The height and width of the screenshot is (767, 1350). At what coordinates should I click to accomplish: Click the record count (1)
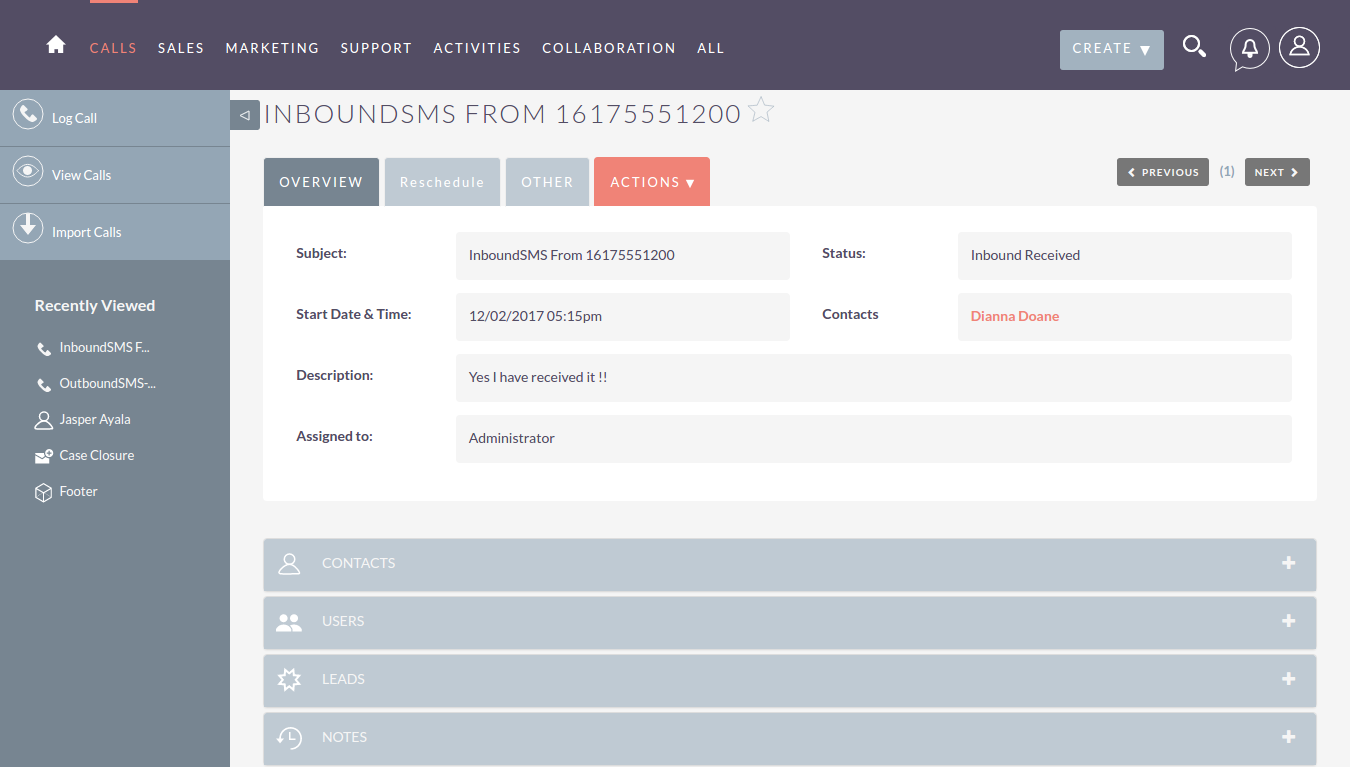(x=1227, y=172)
